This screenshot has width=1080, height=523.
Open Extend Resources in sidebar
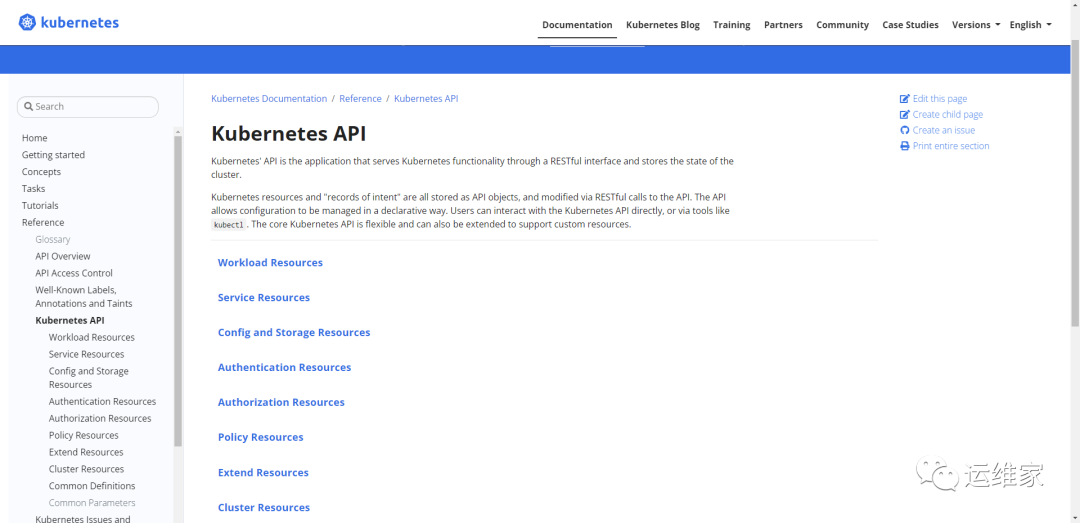(x=86, y=452)
